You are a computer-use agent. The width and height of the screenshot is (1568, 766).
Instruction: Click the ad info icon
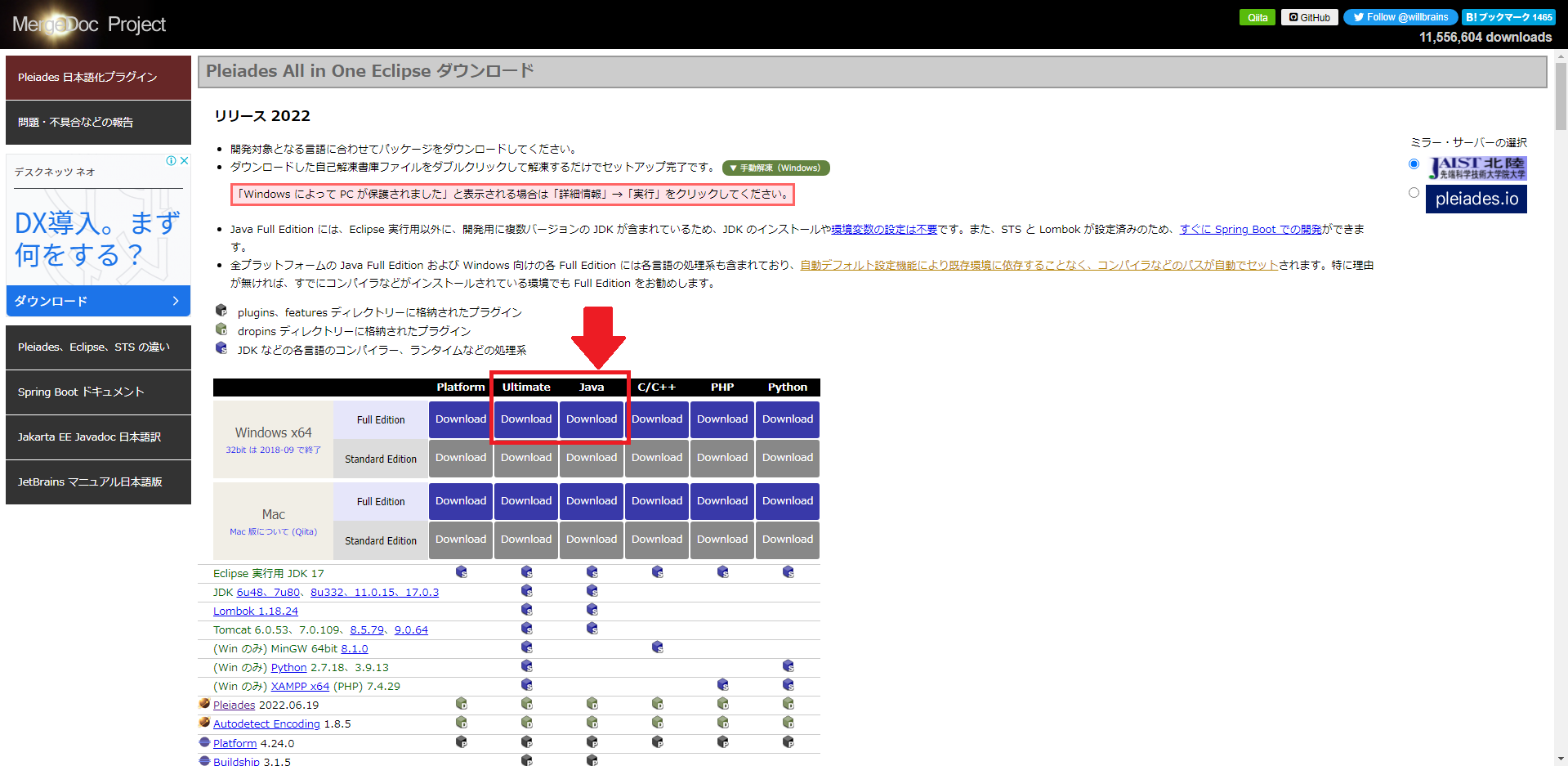[172, 161]
